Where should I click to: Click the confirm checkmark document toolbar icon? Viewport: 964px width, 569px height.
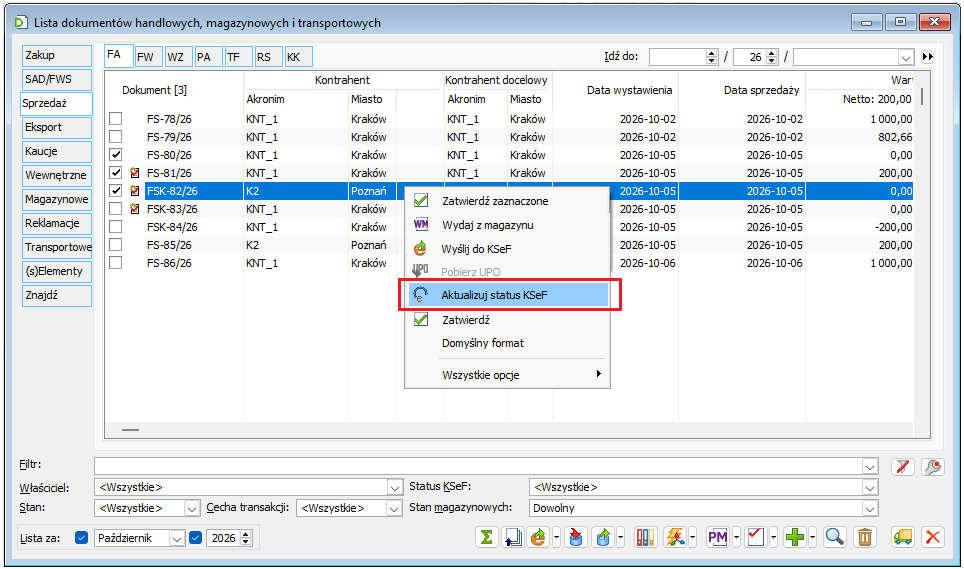click(756, 538)
